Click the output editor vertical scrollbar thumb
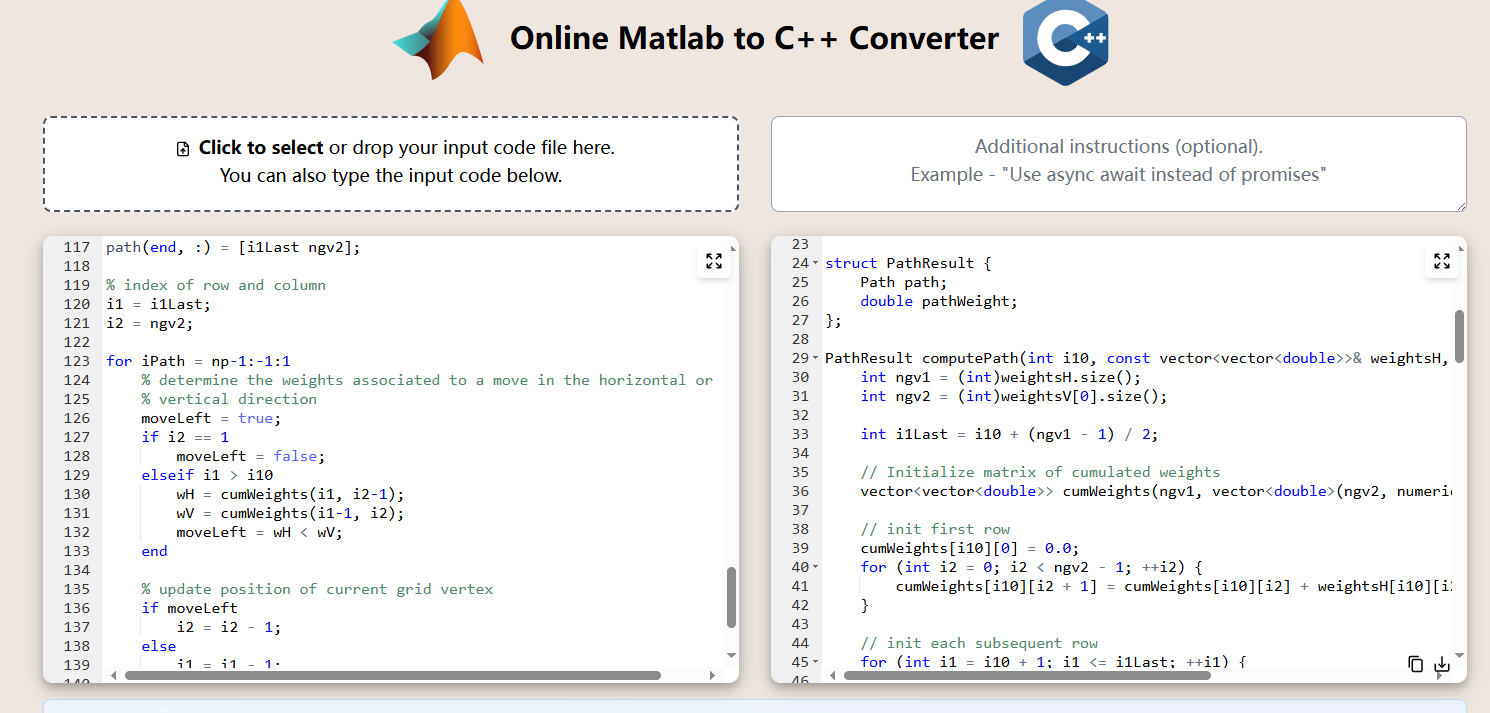The image size is (1490, 713). (1459, 336)
